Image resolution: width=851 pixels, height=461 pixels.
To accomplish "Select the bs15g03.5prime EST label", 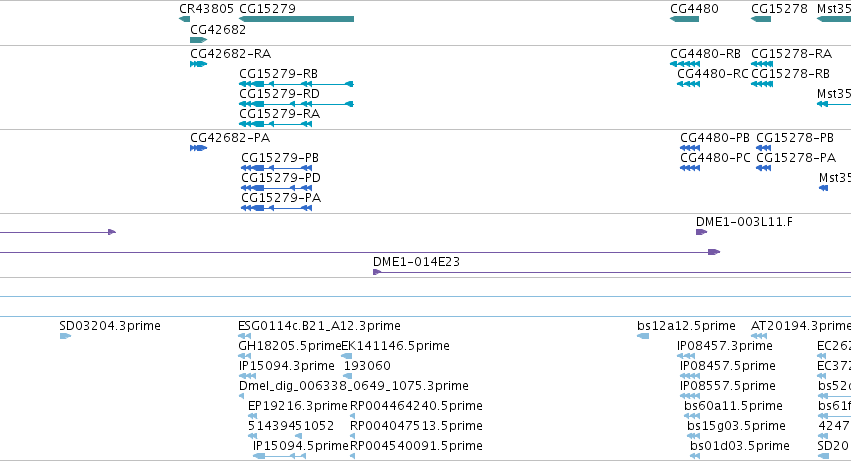I will pyautogui.click(x=736, y=426).
